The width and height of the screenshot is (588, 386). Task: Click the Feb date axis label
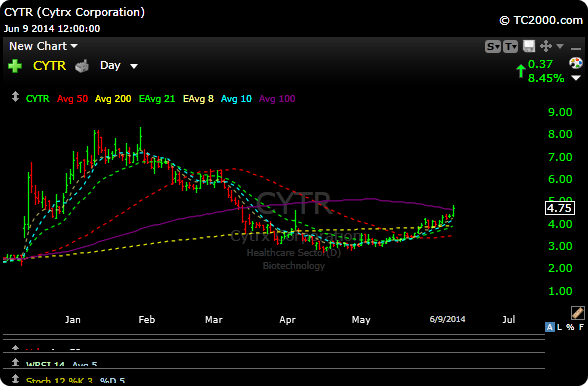coord(147,320)
